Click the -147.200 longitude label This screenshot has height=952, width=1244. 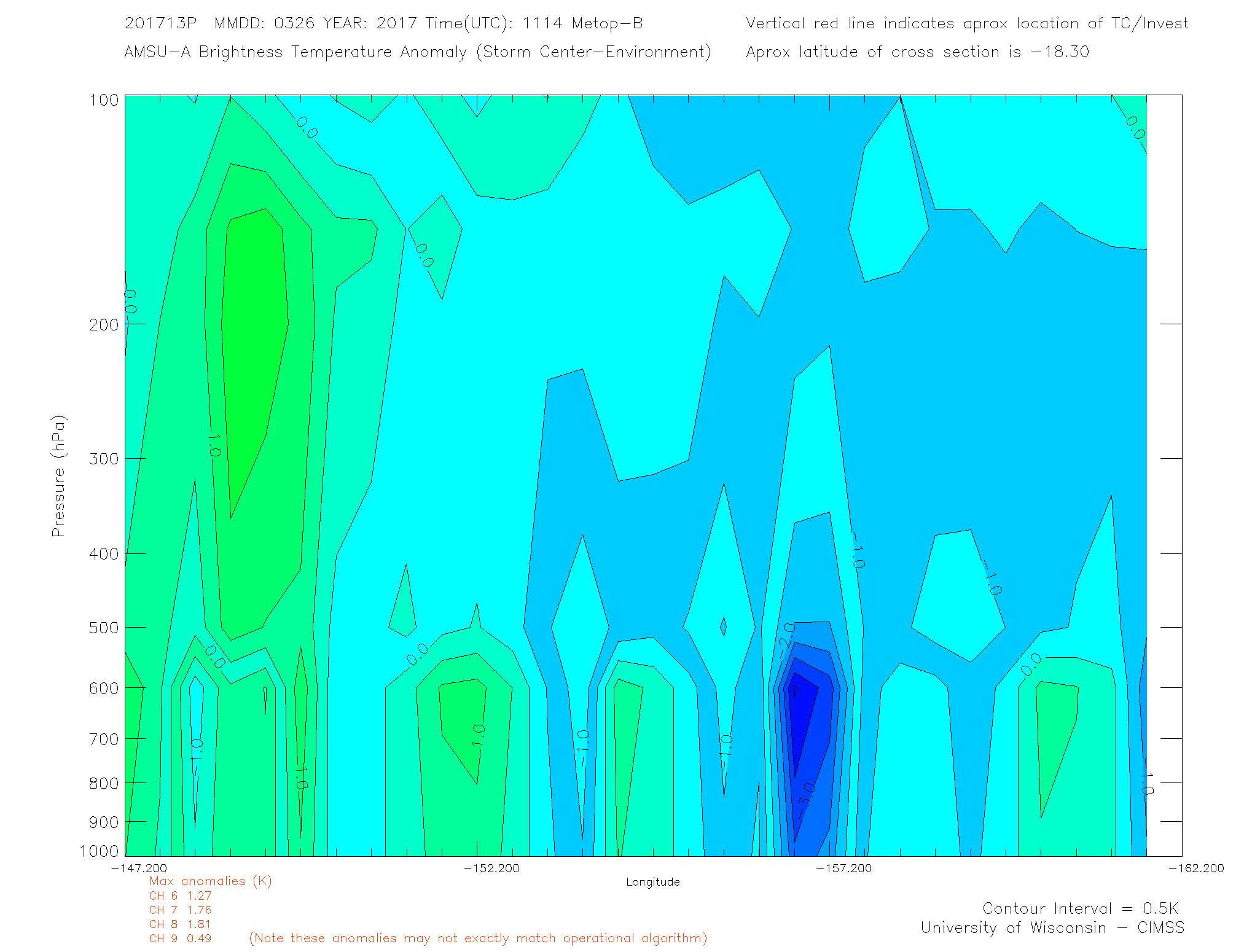tap(139, 868)
